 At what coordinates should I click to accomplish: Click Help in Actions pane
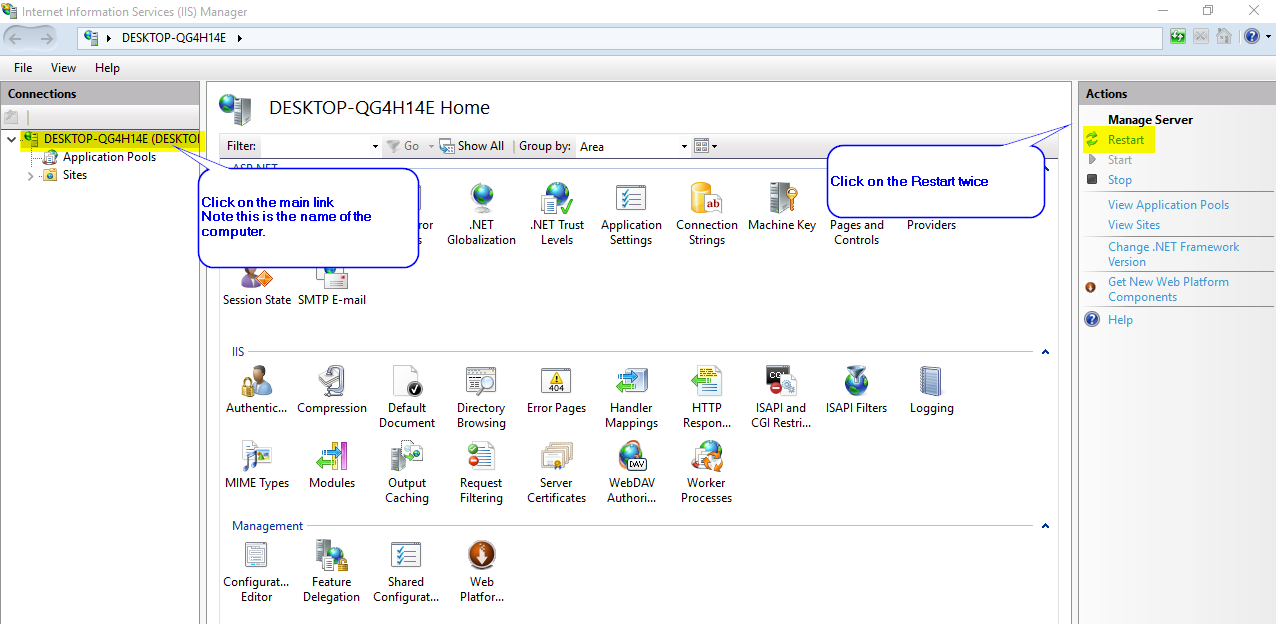tap(1120, 320)
